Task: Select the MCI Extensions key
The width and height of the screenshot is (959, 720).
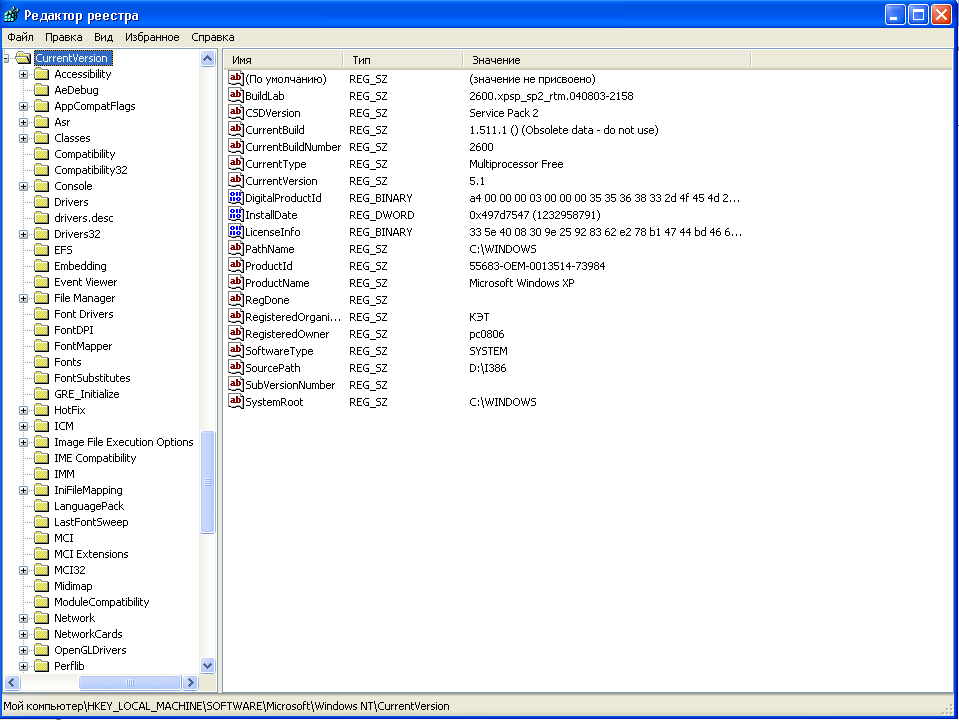Action: pos(91,554)
